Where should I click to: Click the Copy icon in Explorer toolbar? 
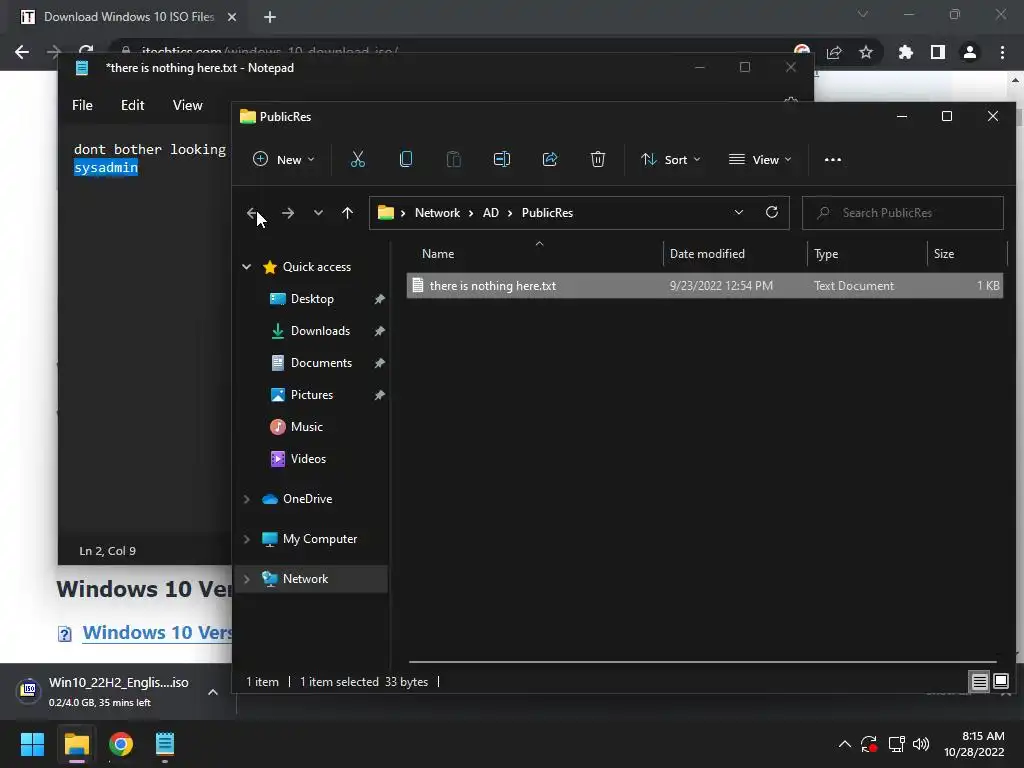(x=406, y=159)
